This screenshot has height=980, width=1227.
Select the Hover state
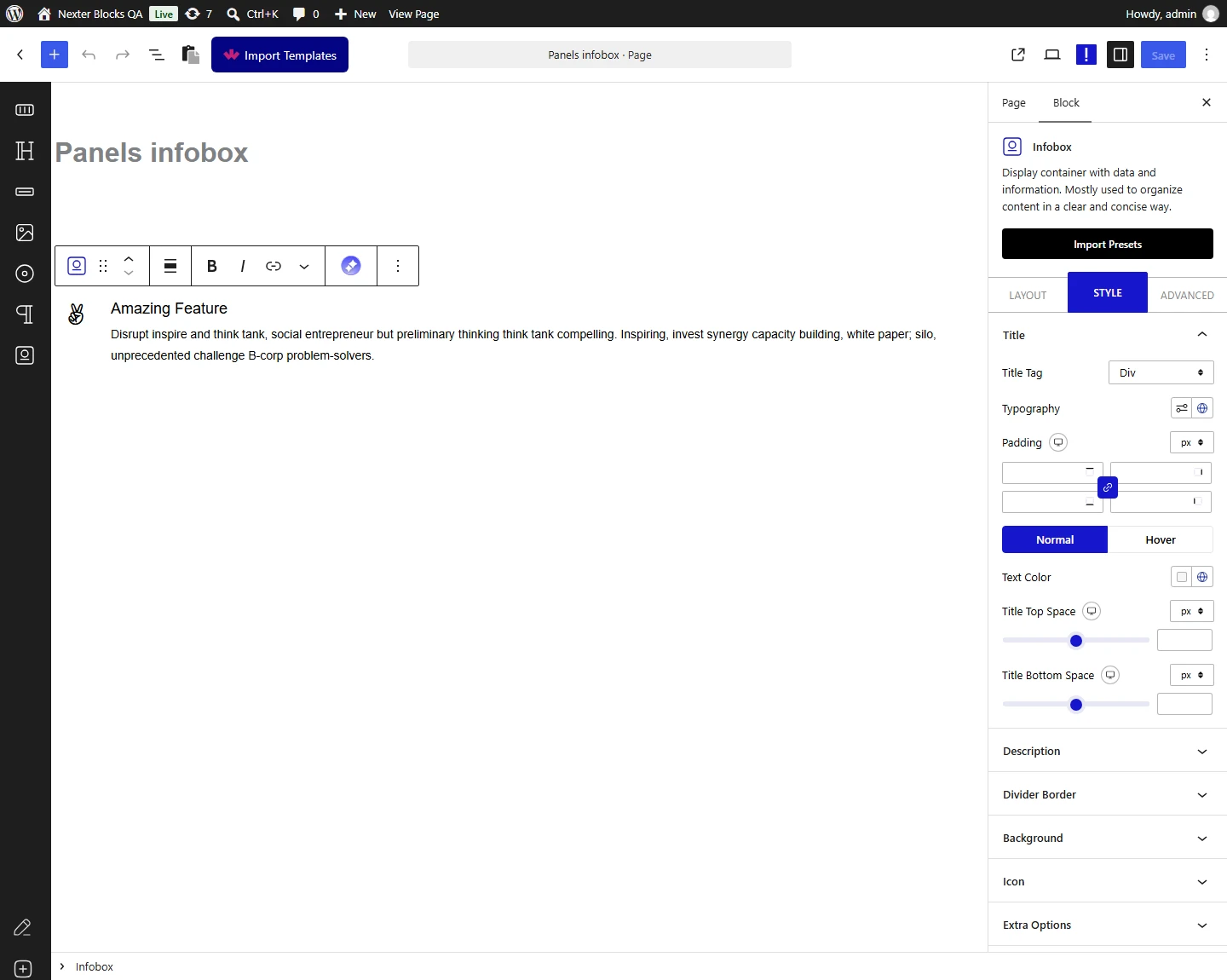pos(1161,539)
